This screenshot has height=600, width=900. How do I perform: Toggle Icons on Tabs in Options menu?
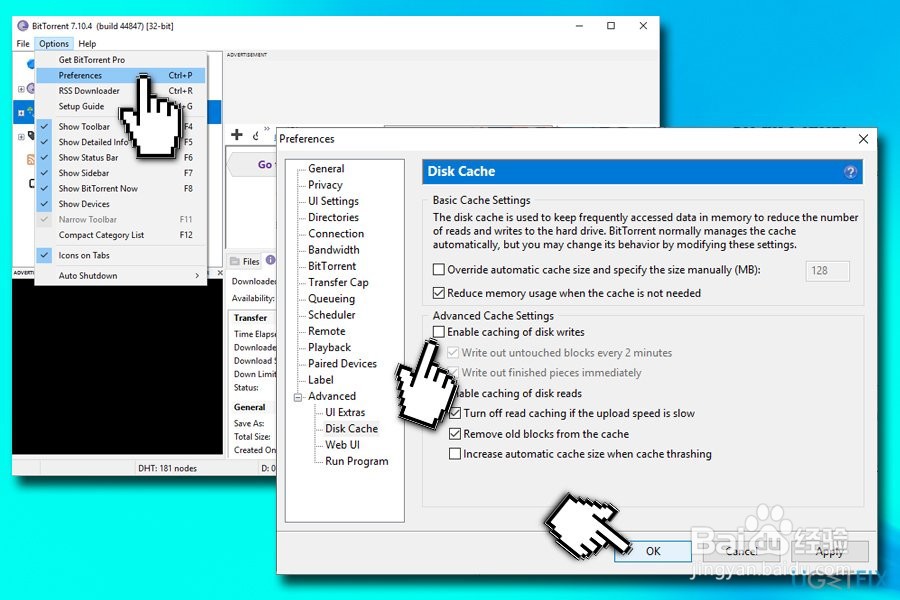(x=44, y=255)
